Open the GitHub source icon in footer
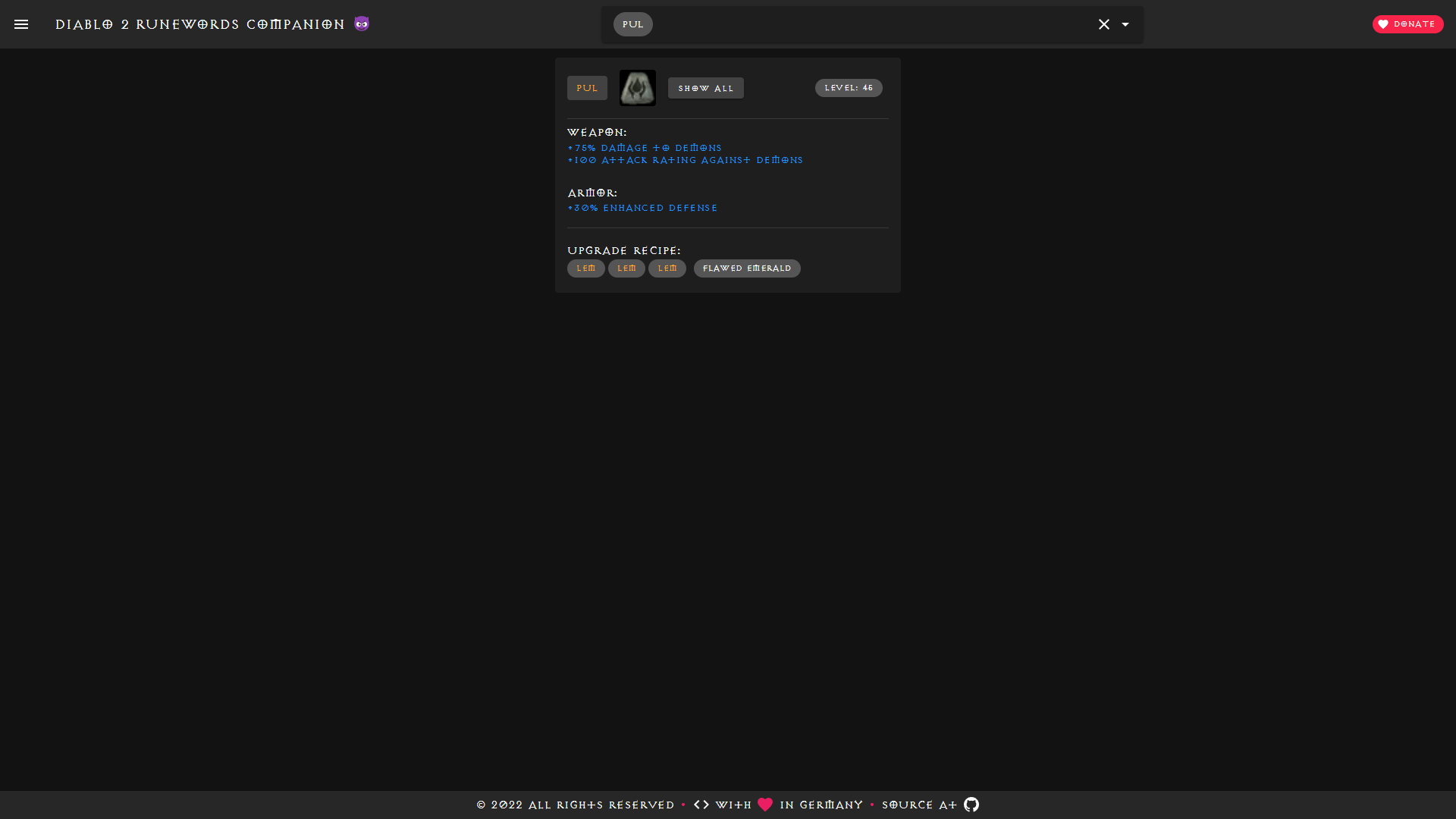 pos(971,805)
